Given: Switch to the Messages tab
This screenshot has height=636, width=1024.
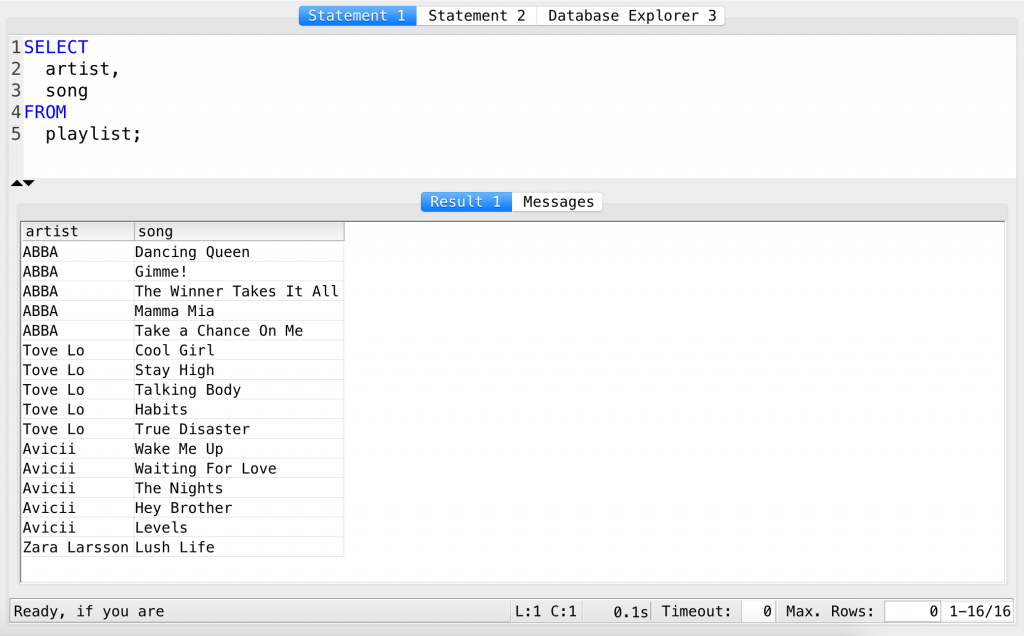Looking at the screenshot, I should tap(557, 201).
